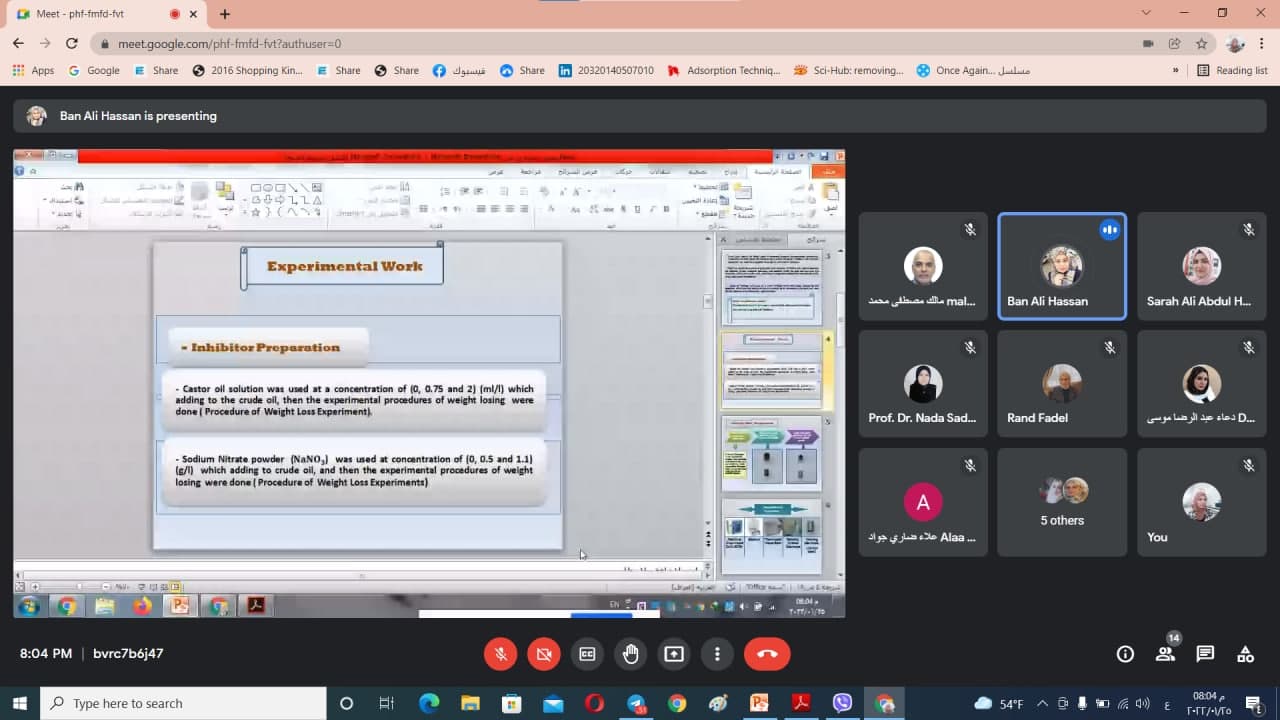Open the 2016 Shopping Kin... bookmark

click(248, 70)
